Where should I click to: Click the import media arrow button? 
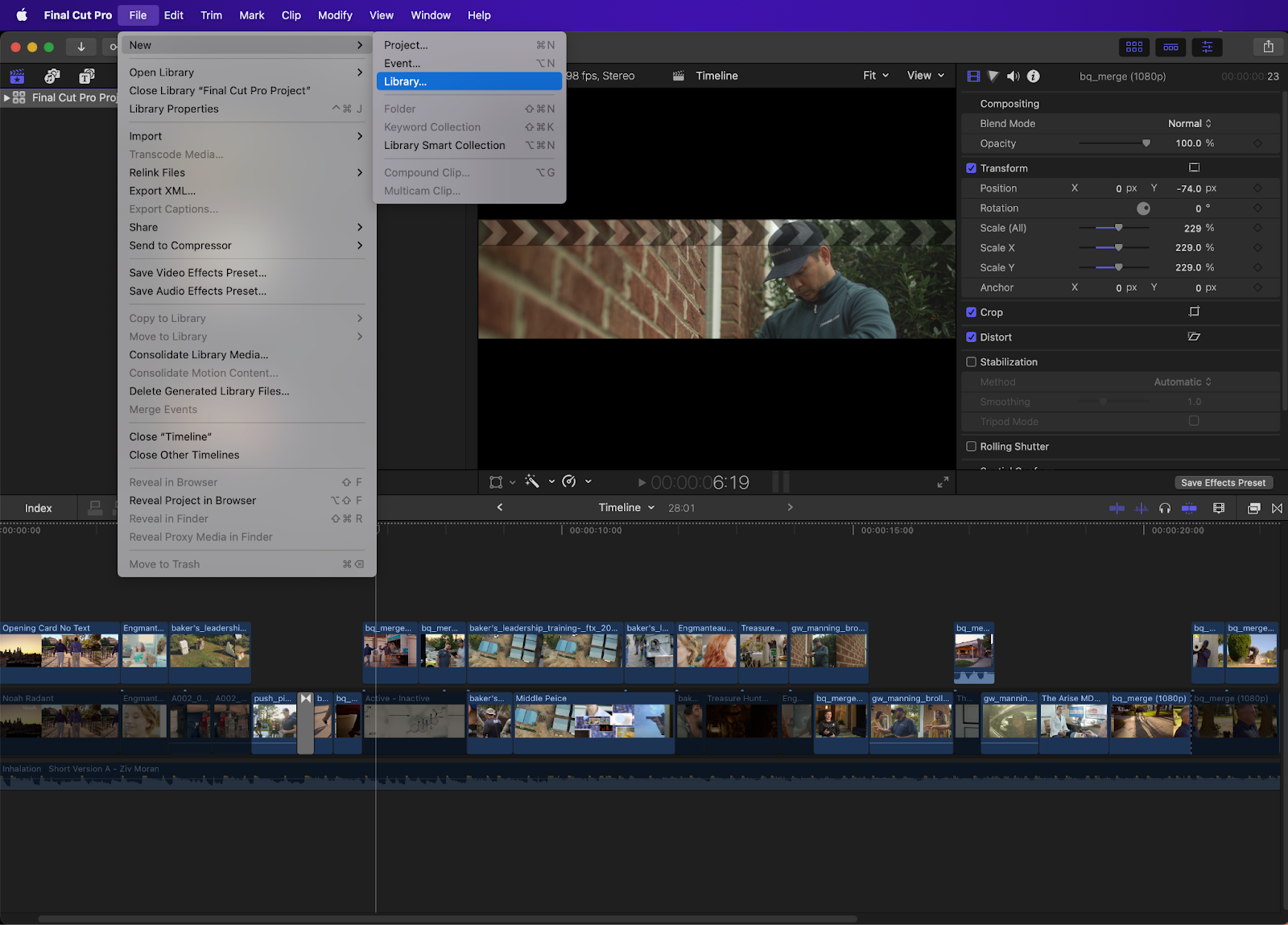click(x=80, y=47)
